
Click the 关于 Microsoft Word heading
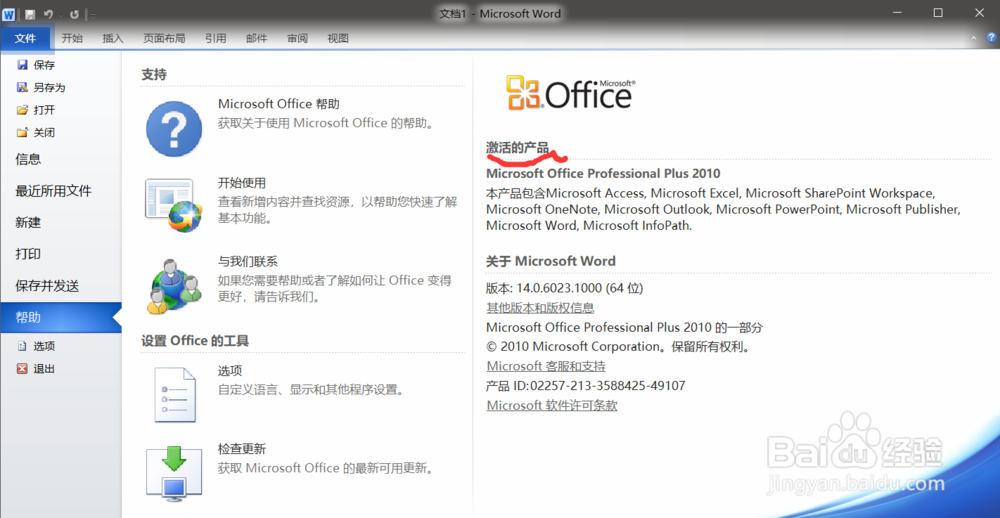tap(550, 261)
